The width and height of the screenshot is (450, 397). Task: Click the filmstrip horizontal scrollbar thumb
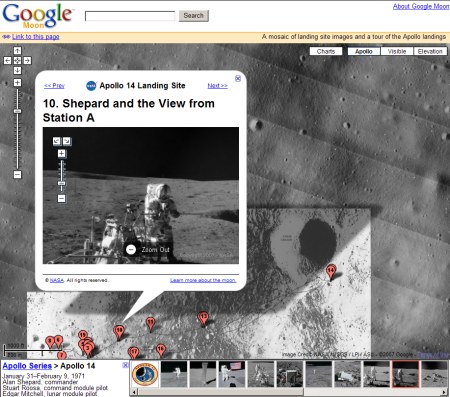(220, 392)
